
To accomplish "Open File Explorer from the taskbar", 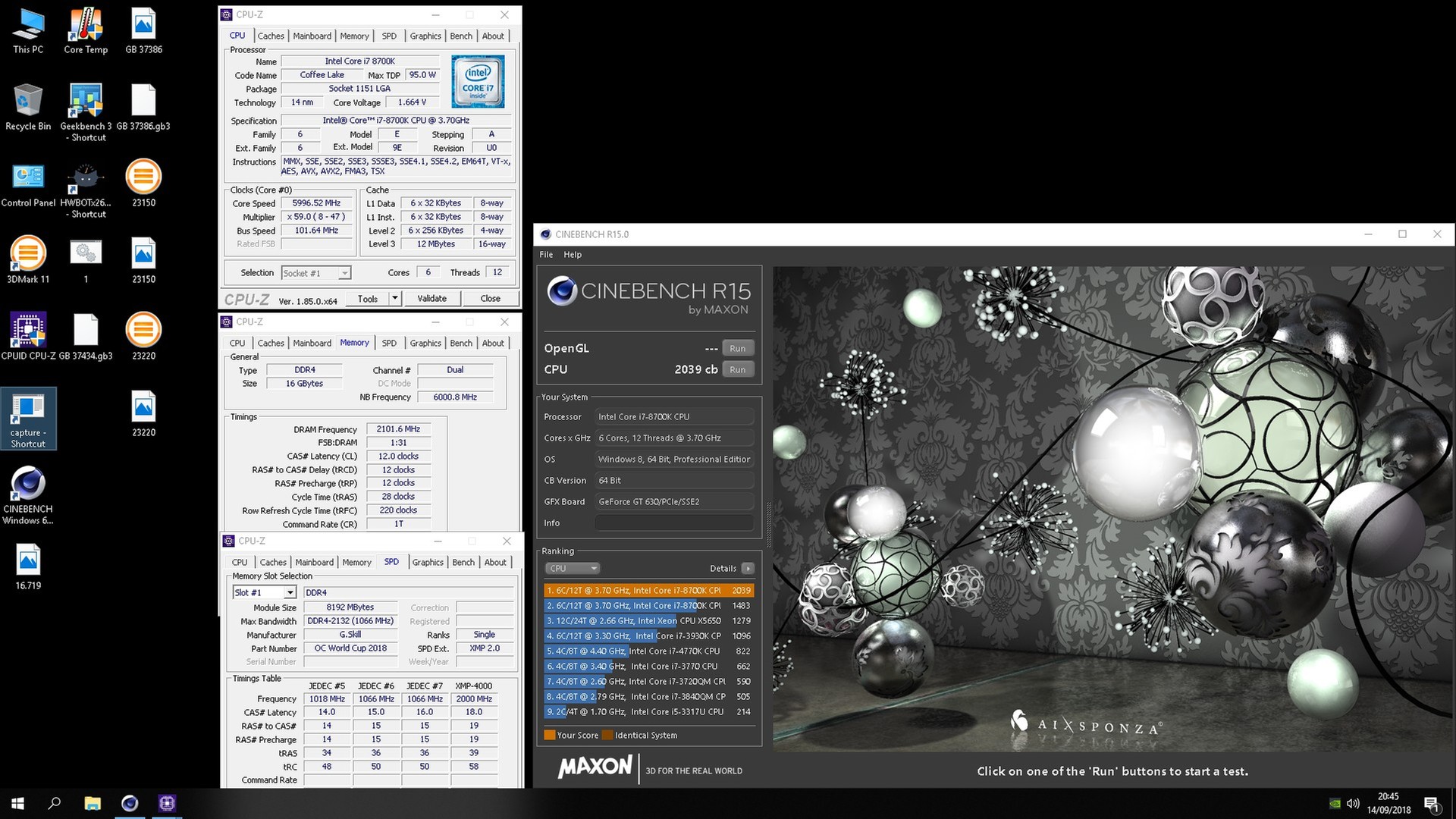I will point(93,803).
